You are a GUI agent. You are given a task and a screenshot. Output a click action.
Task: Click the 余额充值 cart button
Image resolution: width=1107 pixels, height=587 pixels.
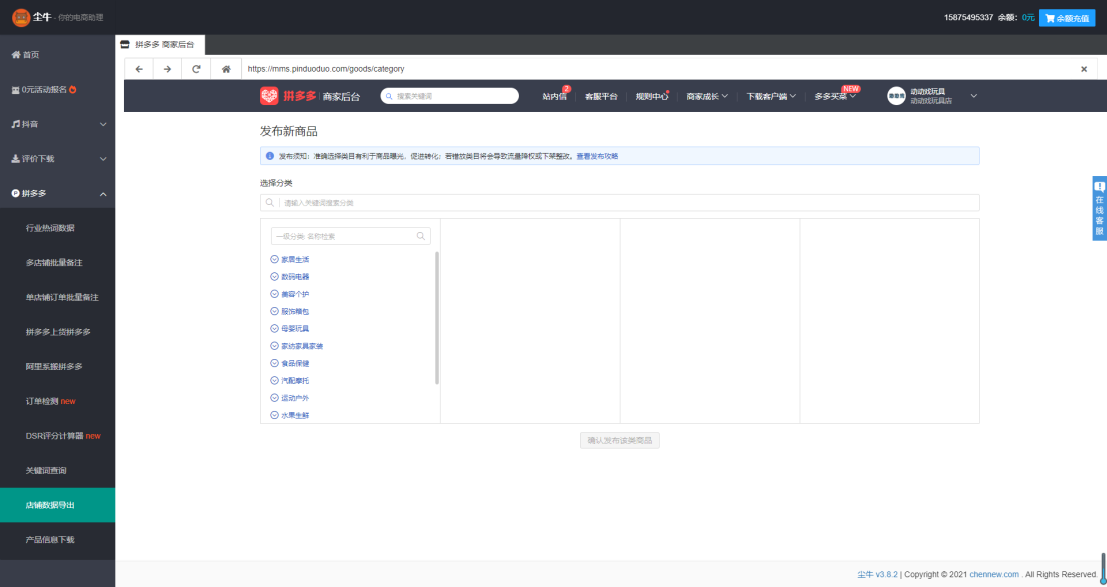(x=1067, y=18)
